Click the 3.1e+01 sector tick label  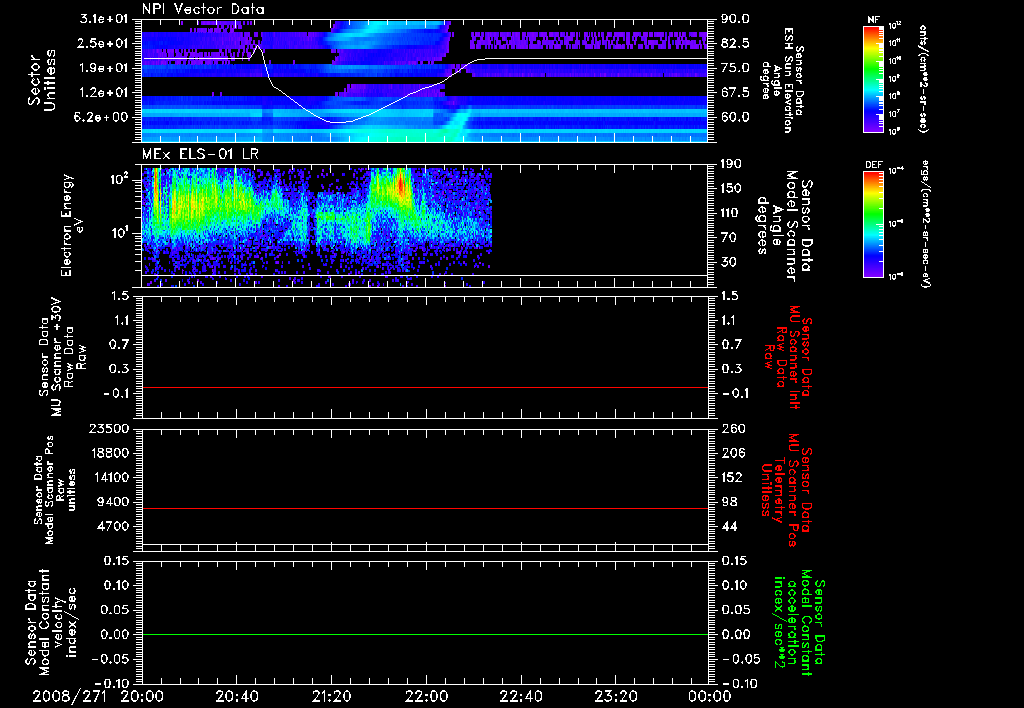click(104, 18)
